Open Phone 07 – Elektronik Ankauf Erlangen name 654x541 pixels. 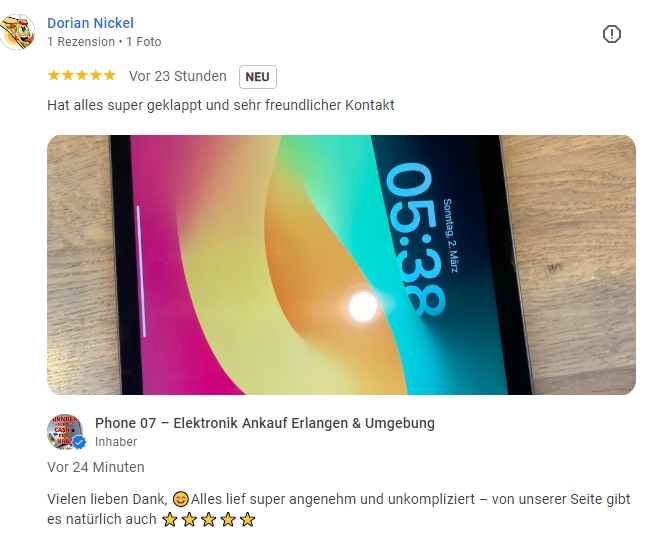tap(264, 423)
